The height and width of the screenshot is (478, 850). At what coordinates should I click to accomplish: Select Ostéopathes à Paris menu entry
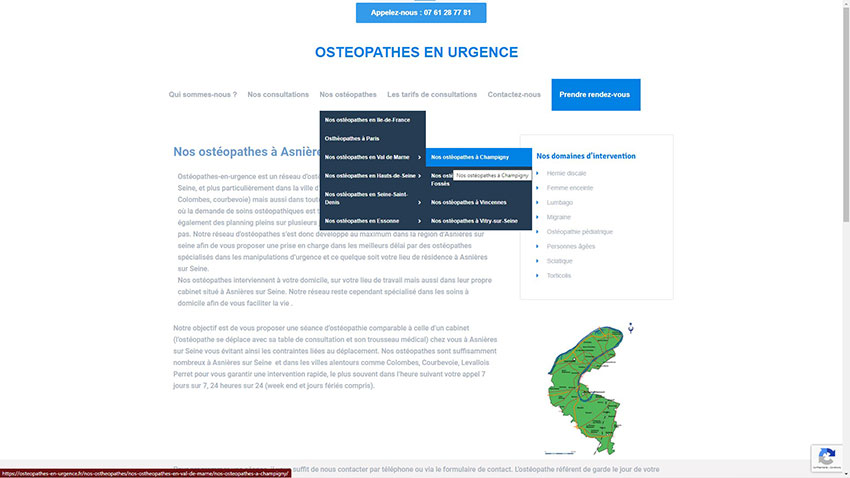tap(353, 138)
